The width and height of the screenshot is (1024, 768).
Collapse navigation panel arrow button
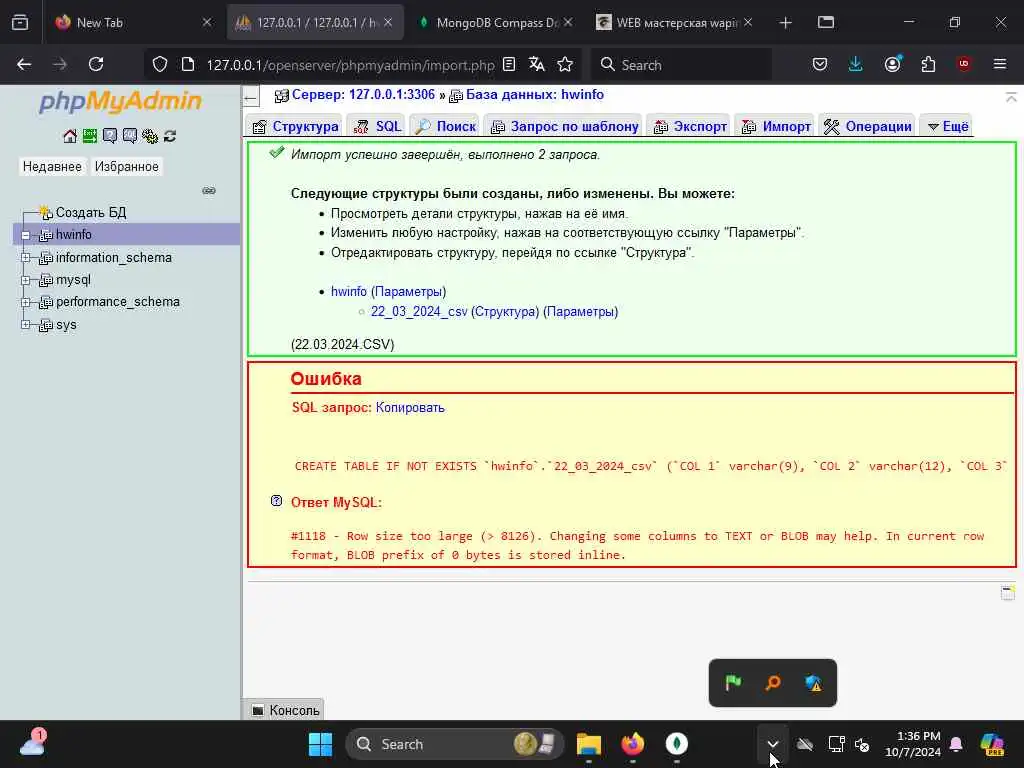tap(251, 99)
